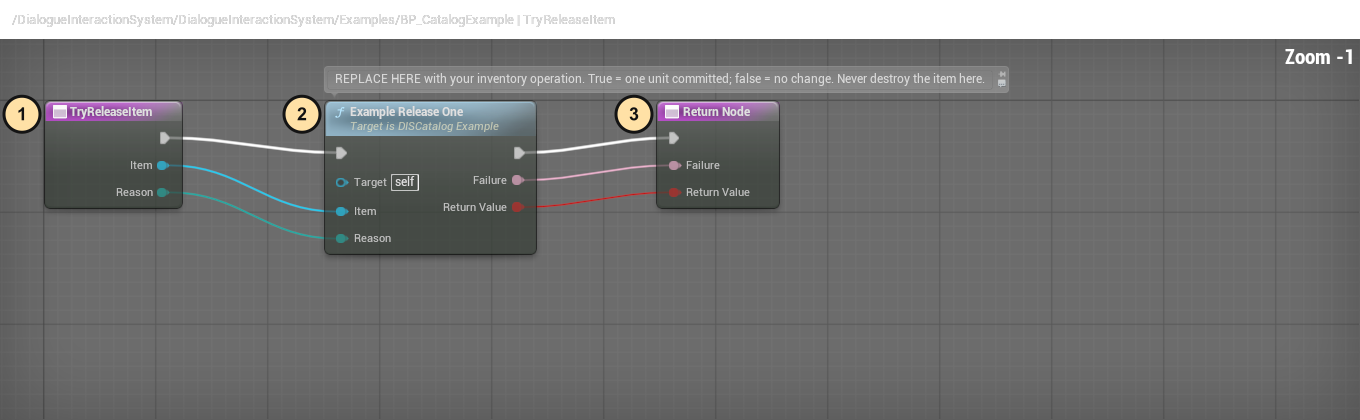Click Return Node execution input pin
1360x420 pixels.
pyautogui.click(x=674, y=138)
